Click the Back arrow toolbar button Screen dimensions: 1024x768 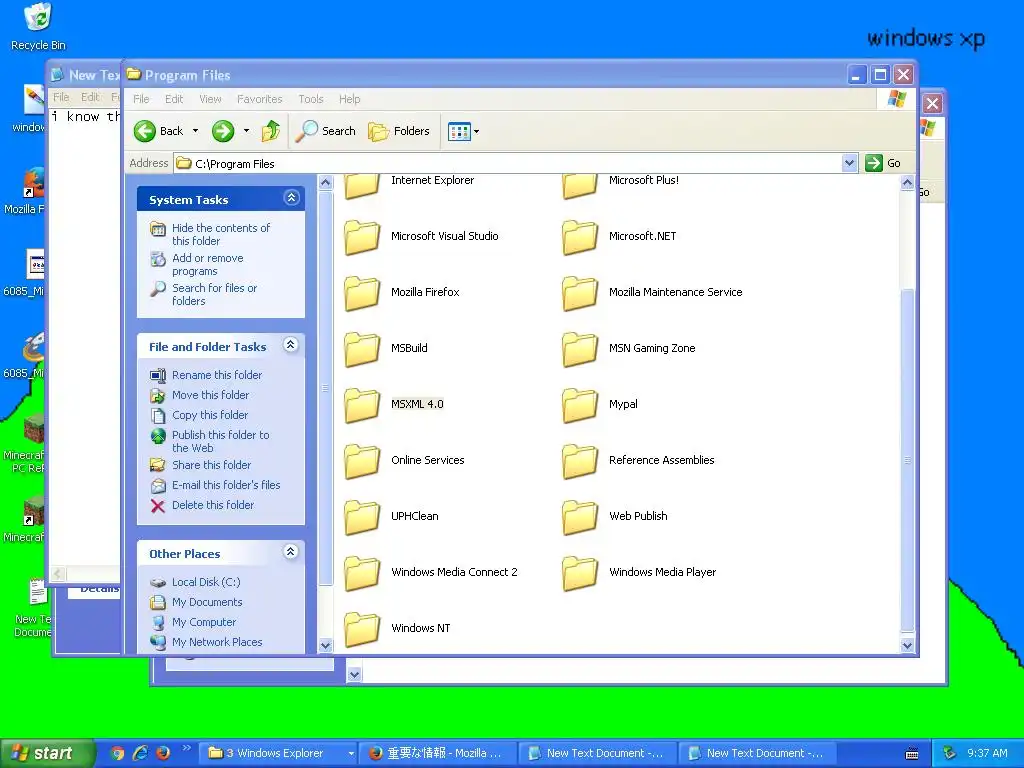point(159,131)
